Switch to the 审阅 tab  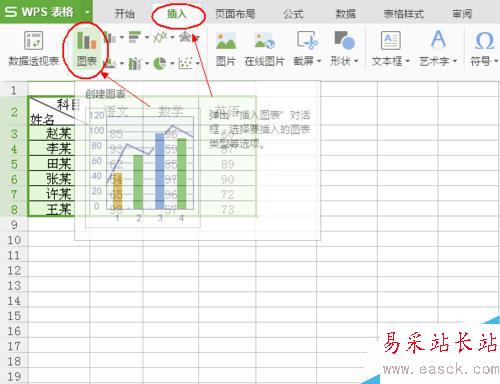[462, 14]
